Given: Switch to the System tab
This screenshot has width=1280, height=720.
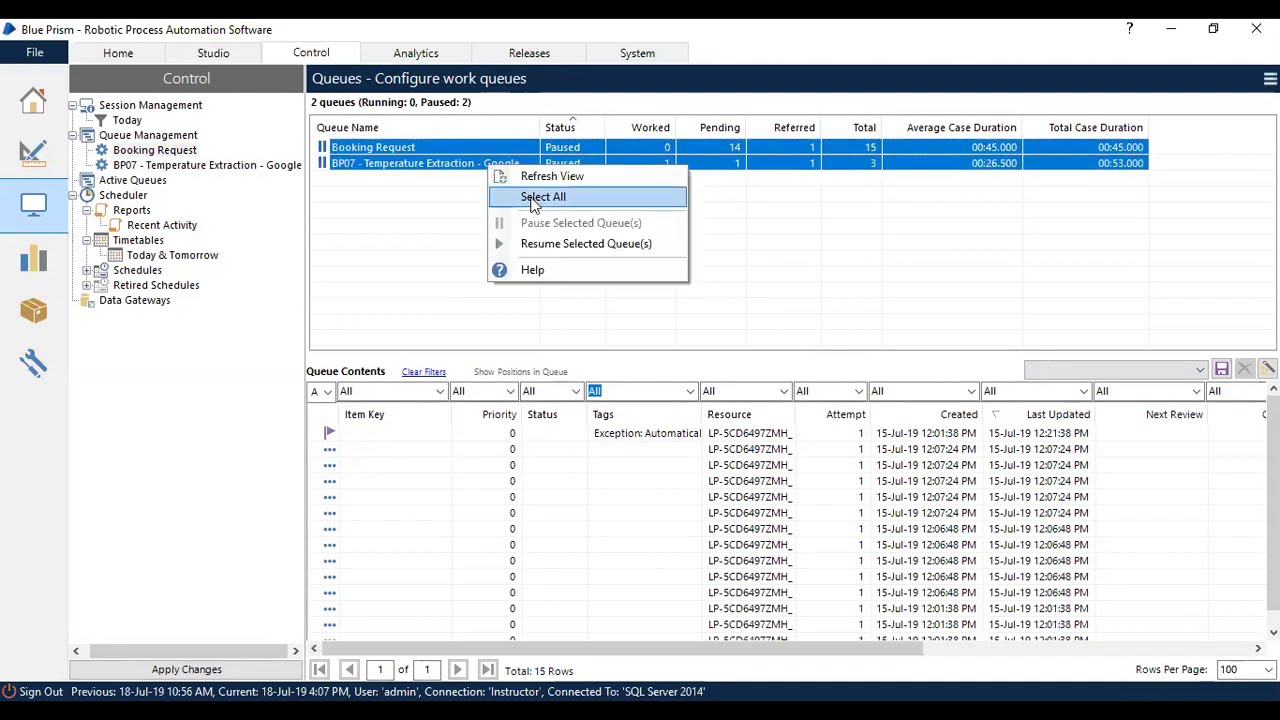Looking at the screenshot, I should 637,53.
